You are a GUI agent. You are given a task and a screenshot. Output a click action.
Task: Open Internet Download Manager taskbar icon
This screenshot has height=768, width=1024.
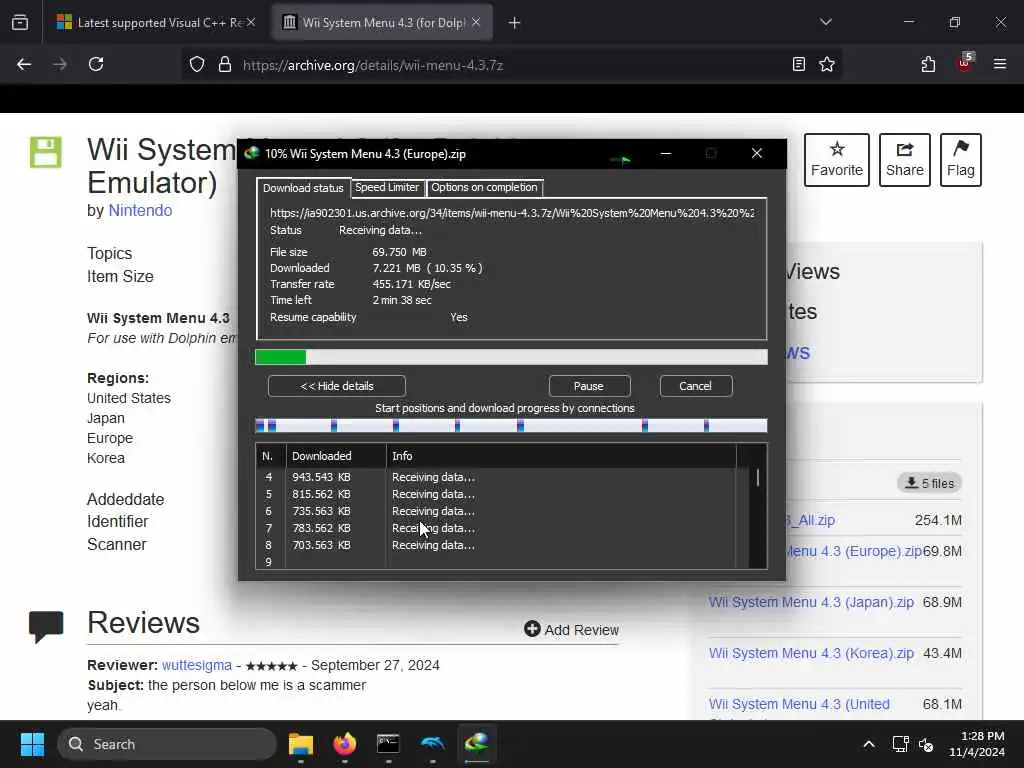(x=477, y=744)
